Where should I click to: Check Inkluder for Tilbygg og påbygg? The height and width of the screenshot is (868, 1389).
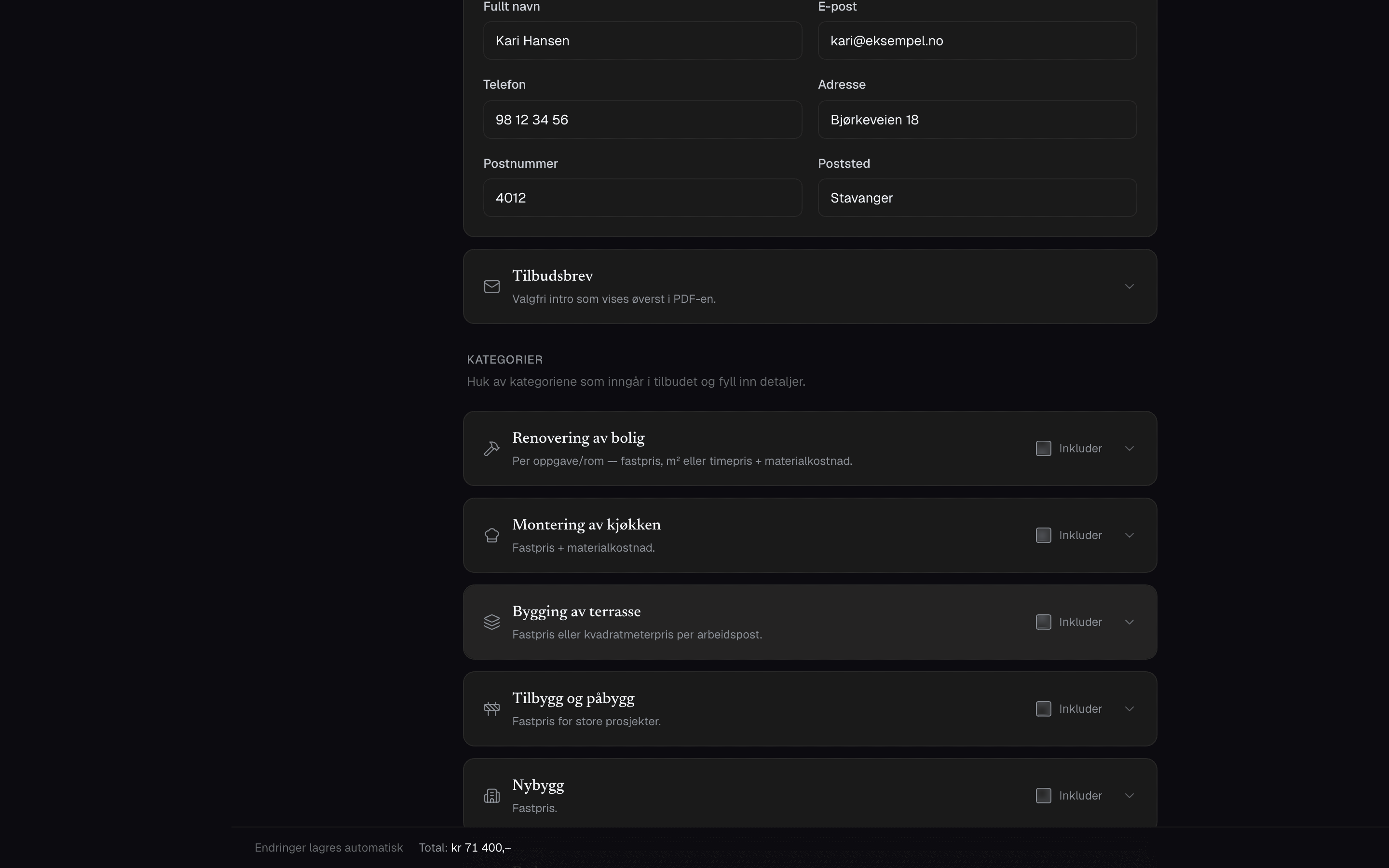(1044, 708)
